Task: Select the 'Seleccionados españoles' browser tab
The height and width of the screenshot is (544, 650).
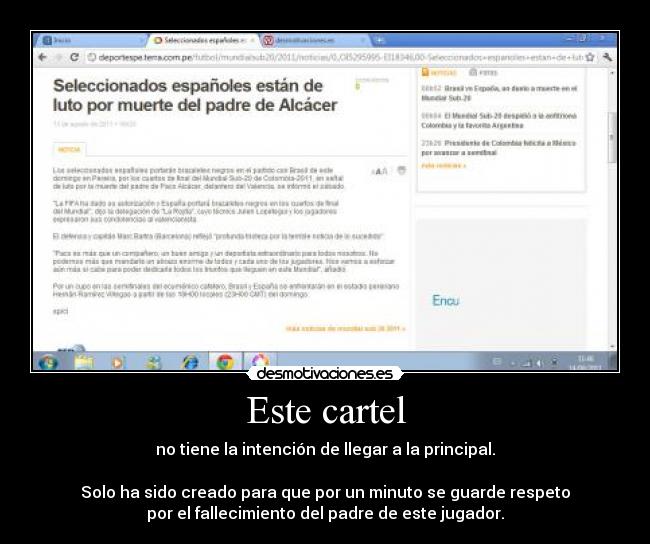Action: pyautogui.click(x=201, y=40)
